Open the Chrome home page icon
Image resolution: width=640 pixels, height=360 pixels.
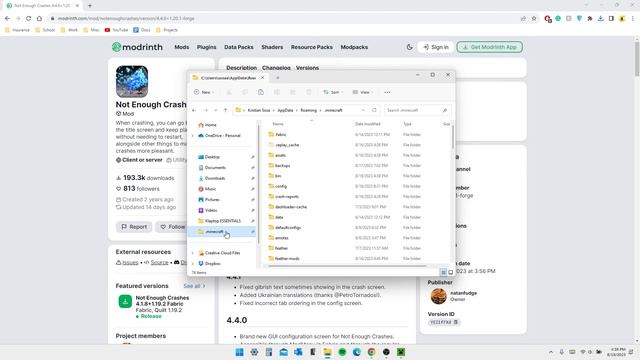(39, 18)
